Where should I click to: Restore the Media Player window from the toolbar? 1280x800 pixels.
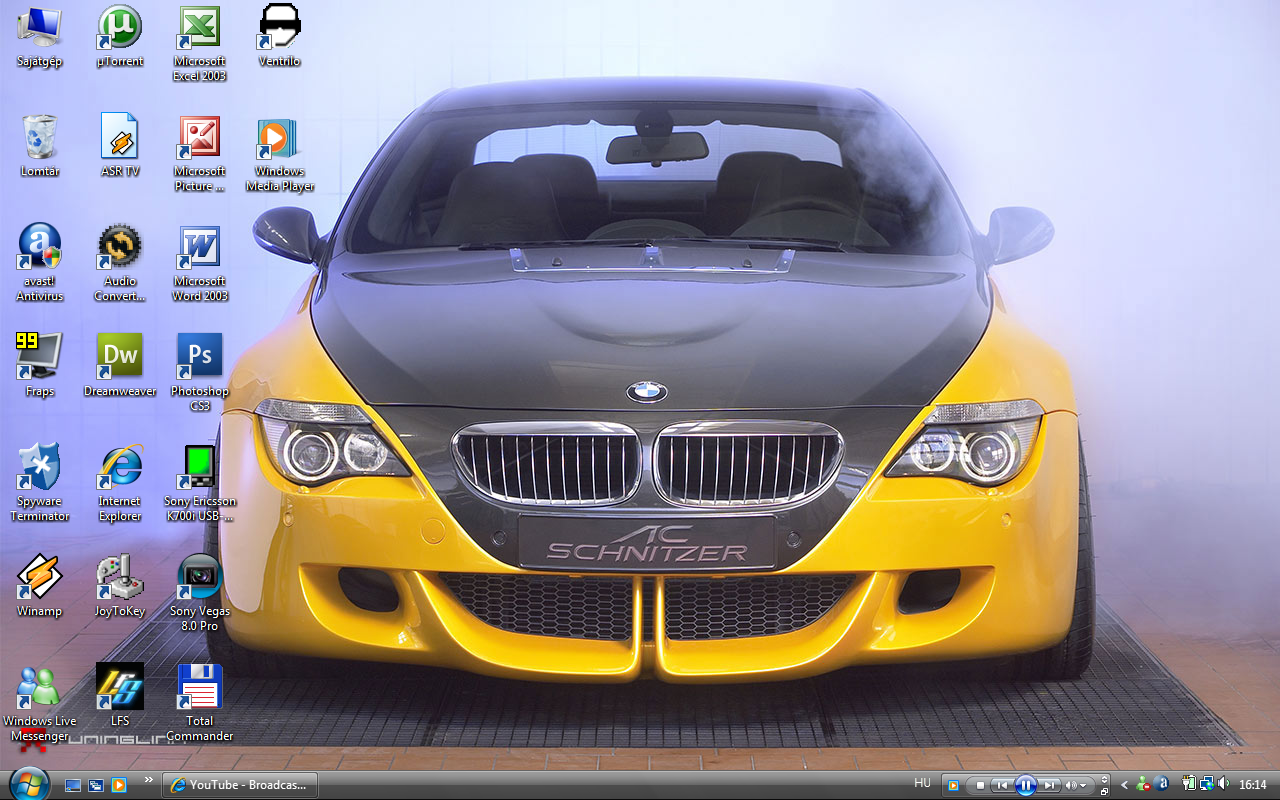[1104, 792]
